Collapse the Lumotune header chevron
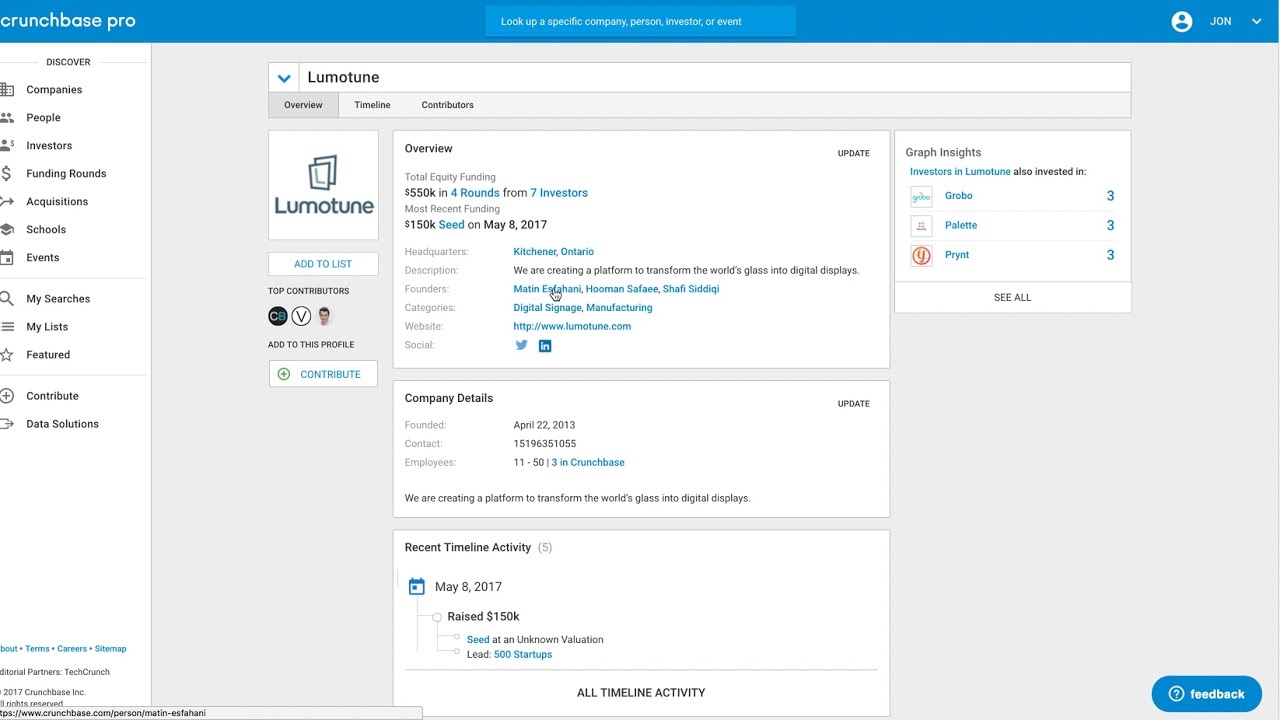This screenshot has width=1280, height=720. [284, 77]
